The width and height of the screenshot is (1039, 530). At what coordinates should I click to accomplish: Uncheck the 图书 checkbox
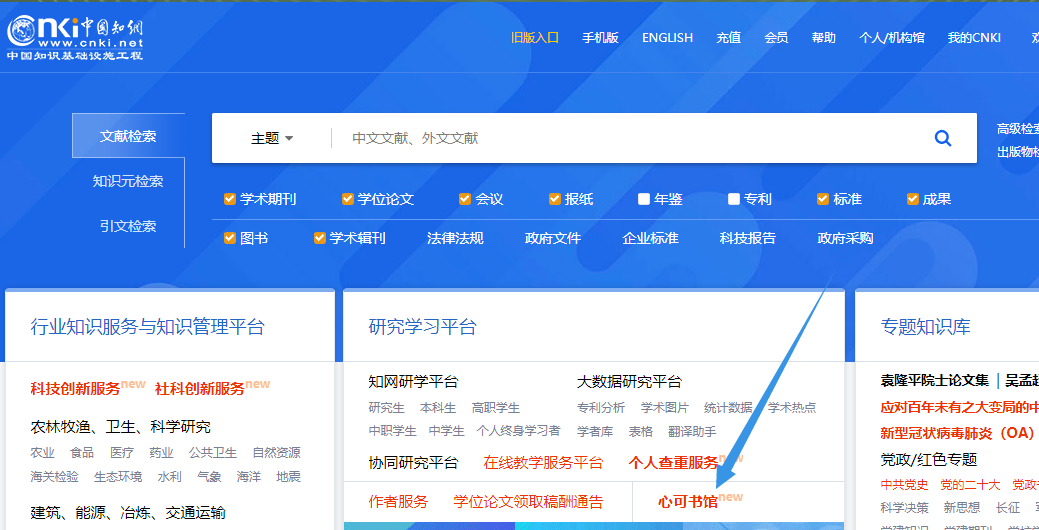click(x=230, y=238)
